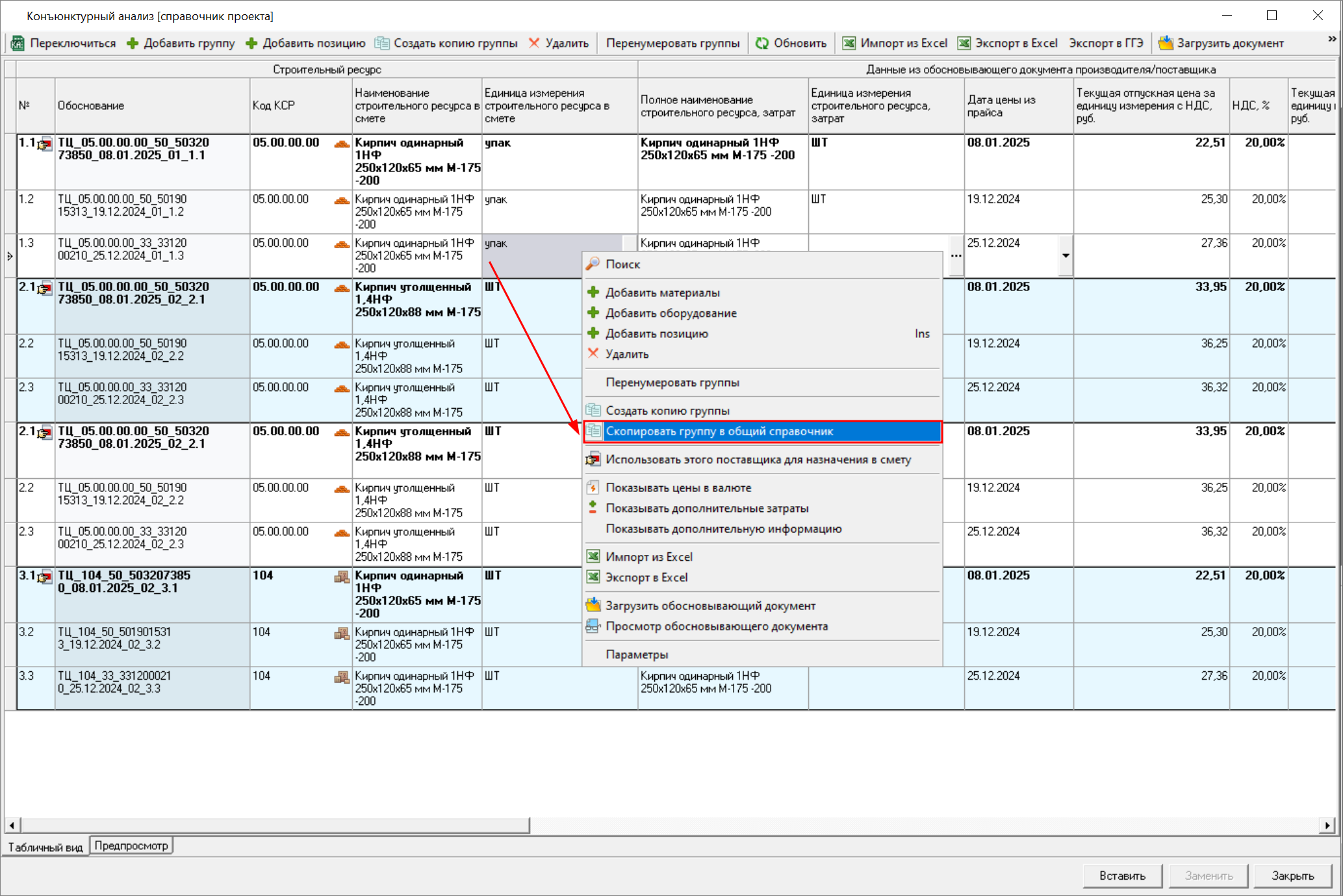Click brick icon in row 1.2
Screen dimensions: 1343x896
click(342, 200)
